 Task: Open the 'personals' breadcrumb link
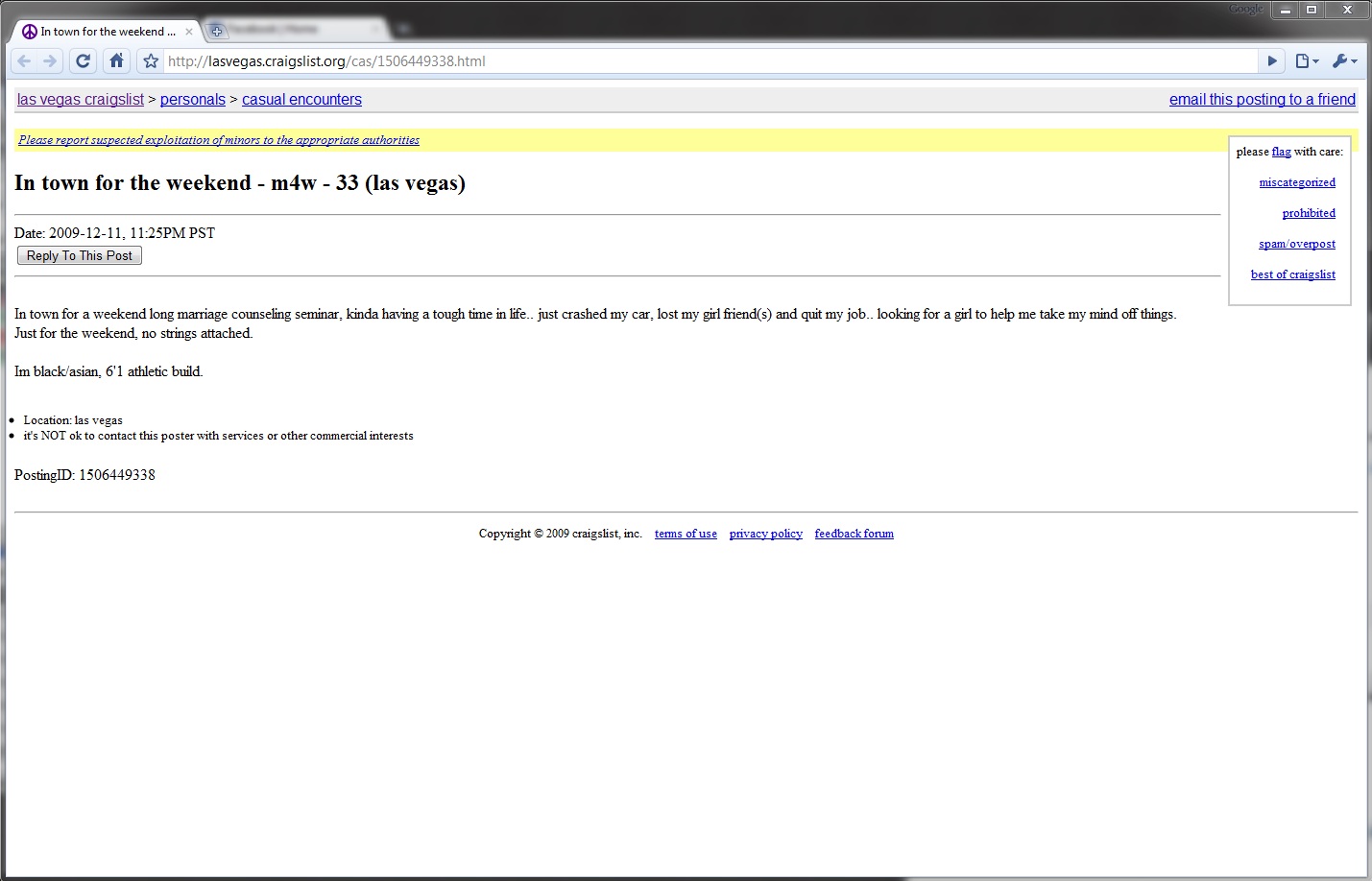[193, 100]
